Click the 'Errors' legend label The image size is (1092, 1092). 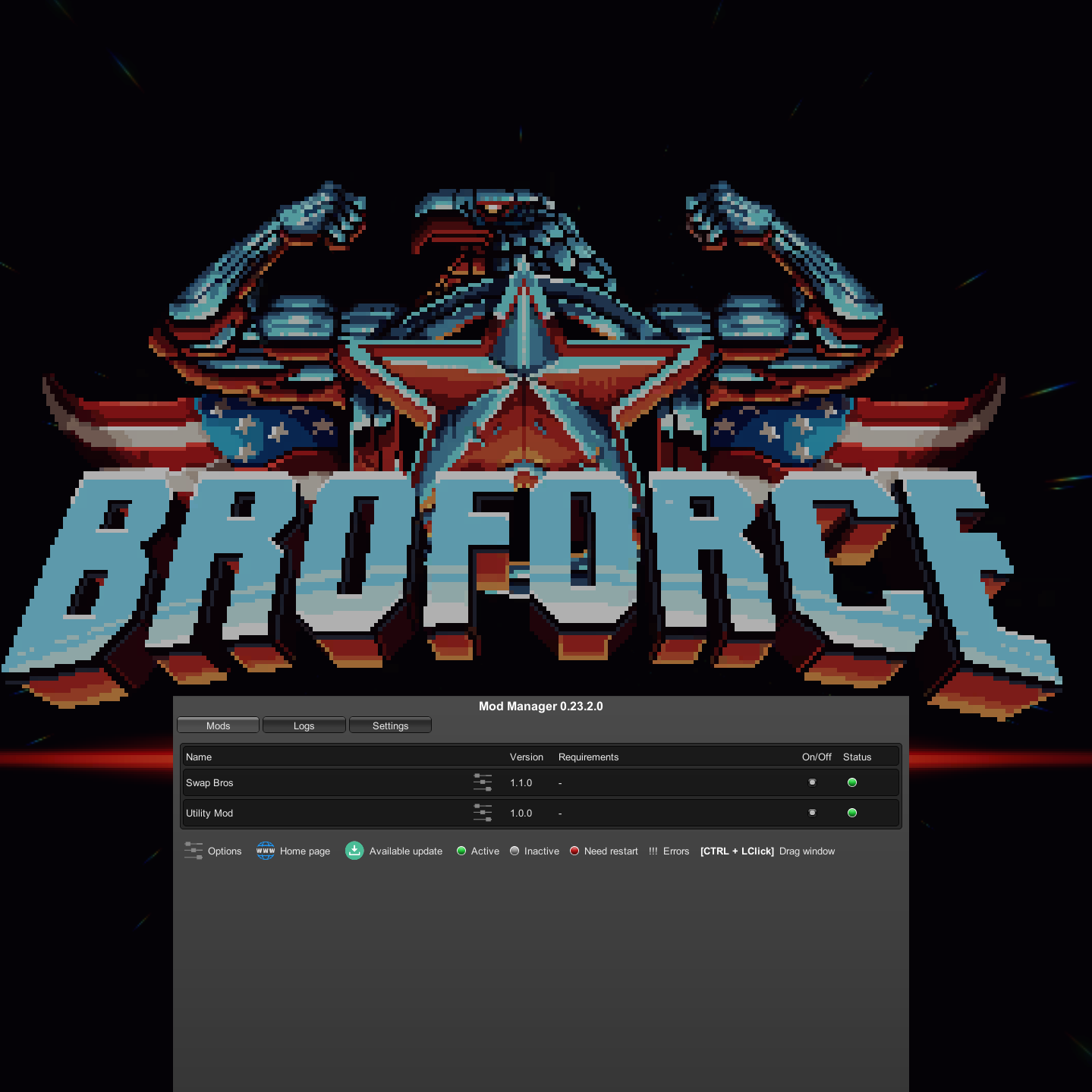[676, 851]
